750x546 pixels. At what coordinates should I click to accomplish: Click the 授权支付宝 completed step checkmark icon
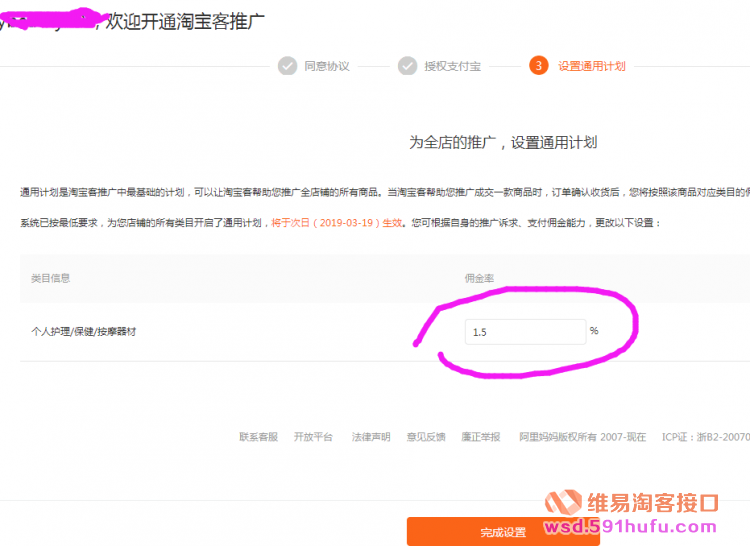click(x=408, y=66)
